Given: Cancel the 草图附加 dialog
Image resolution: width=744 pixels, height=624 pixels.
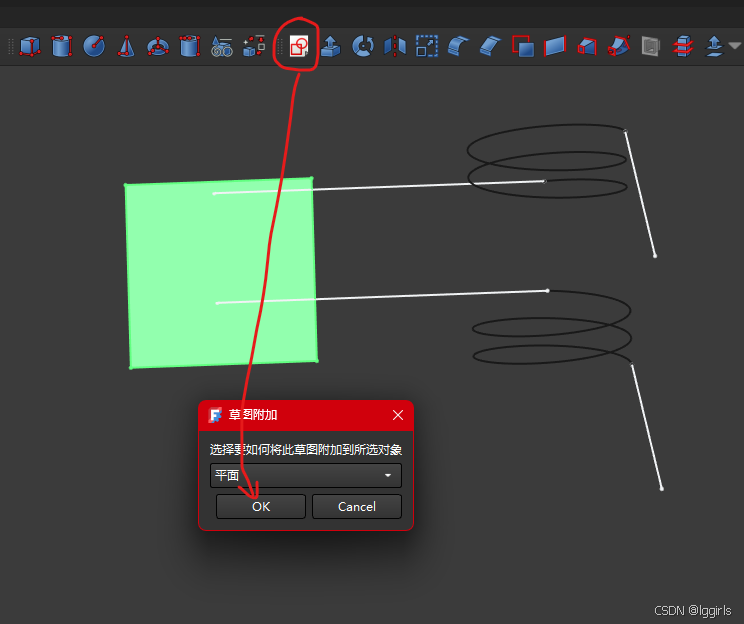Looking at the screenshot, I should [357, 507].
